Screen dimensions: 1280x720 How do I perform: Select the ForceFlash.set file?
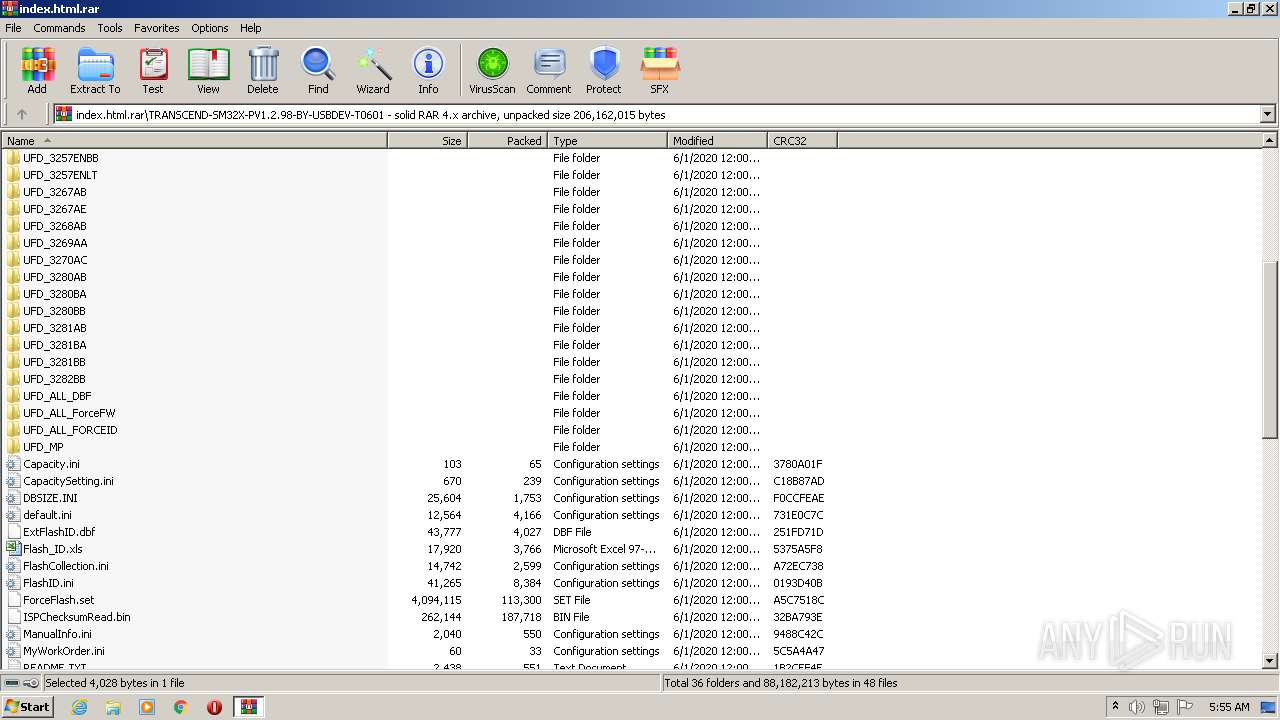point(59,600)
